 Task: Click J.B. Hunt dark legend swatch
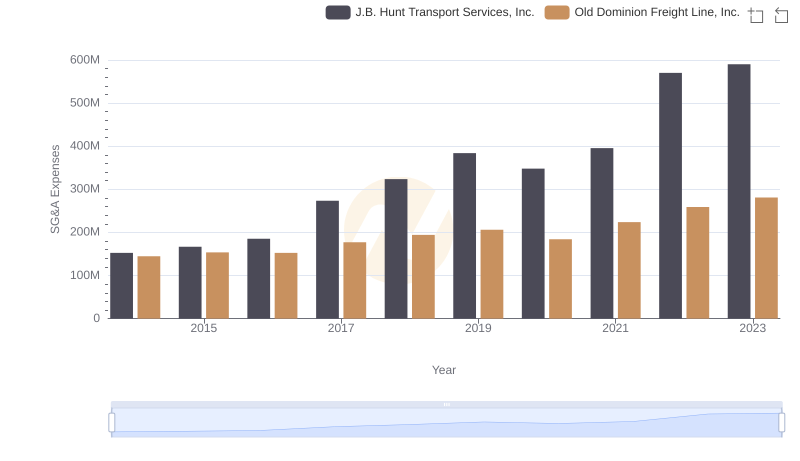pos(338,12)
